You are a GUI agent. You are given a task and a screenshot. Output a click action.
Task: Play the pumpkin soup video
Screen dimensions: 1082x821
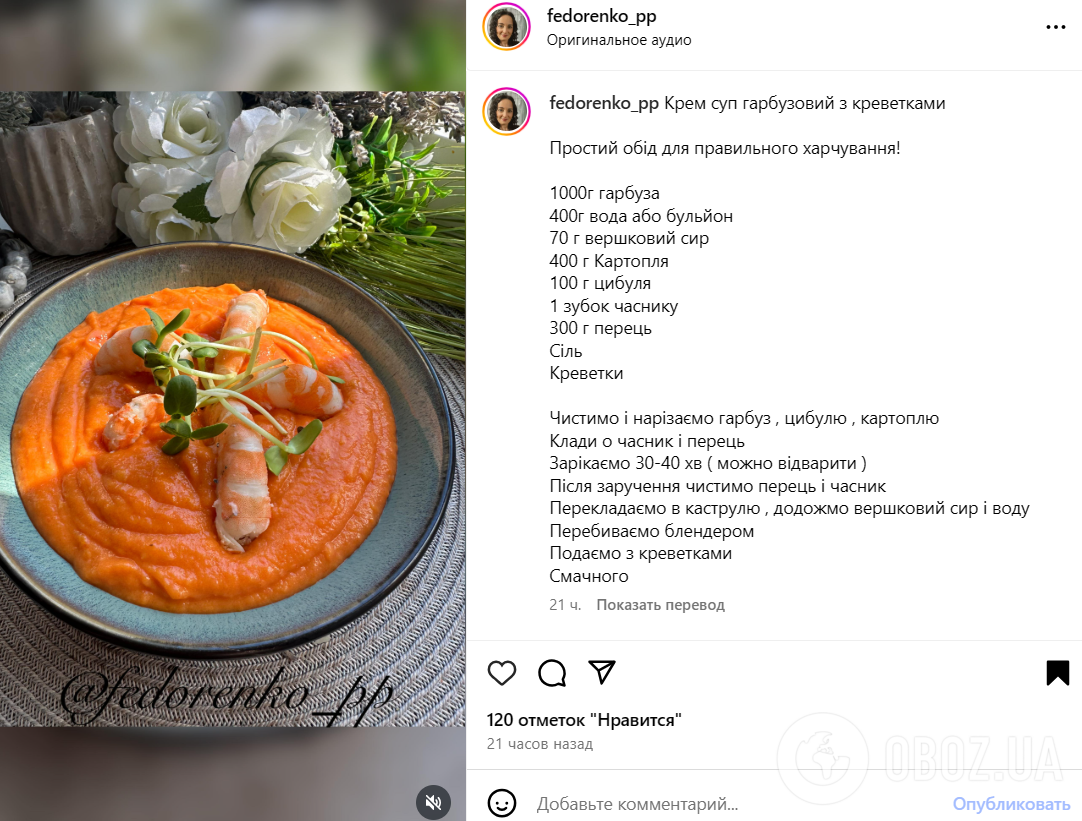tap(233, 408)
